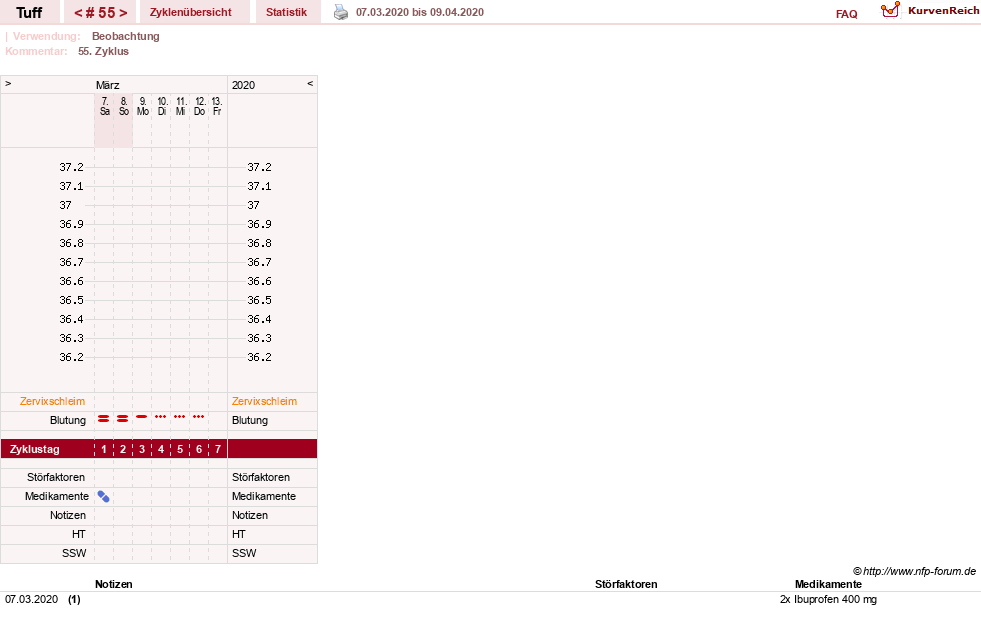This screenshot has height=623, width=981.
Task: Select the '9. Mo' day column header
Action: 143,106
